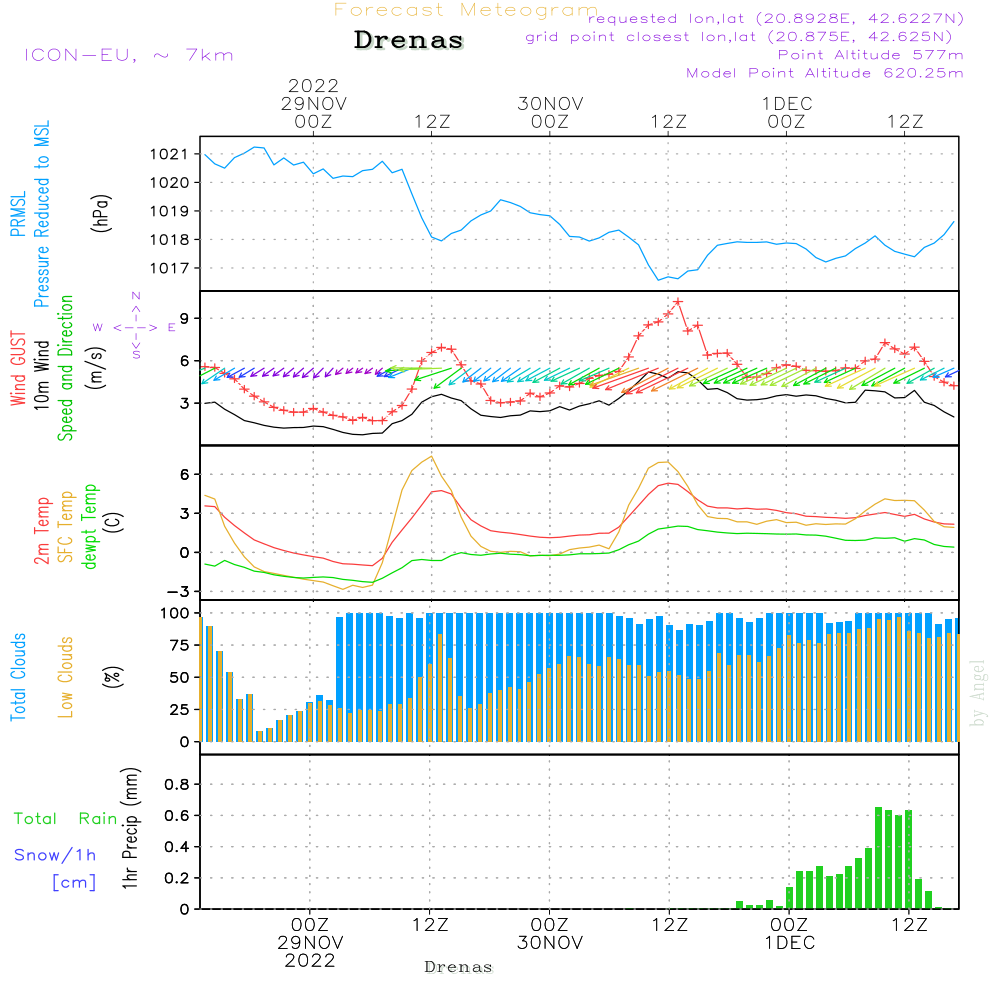Image resolution: width=1000 pixels, height=1000 pixels.
Task: Click the orange SFC Temp legend label
Action: click(66, 526)
